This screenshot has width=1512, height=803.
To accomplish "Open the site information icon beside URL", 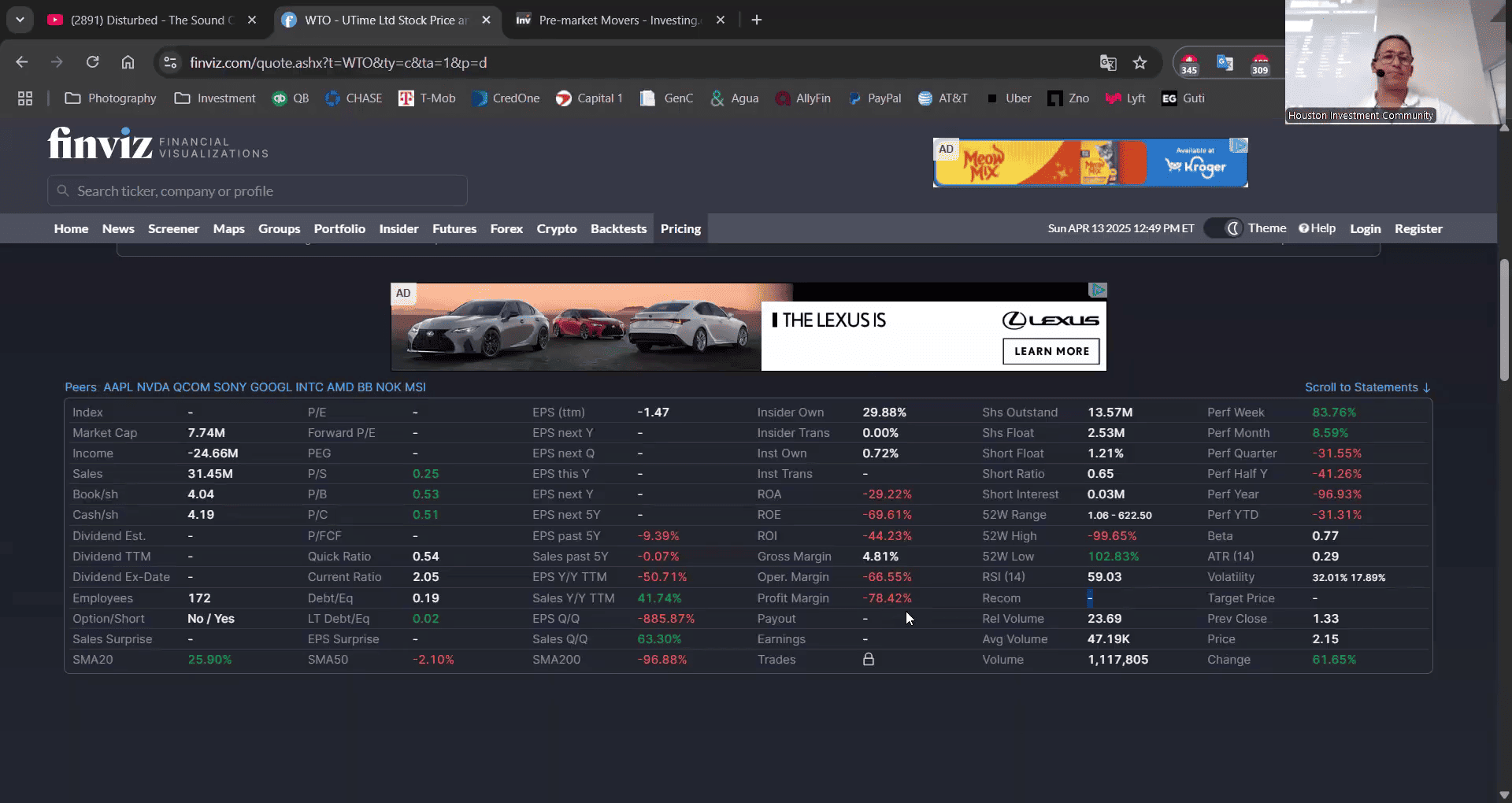I will pos(170,63).
